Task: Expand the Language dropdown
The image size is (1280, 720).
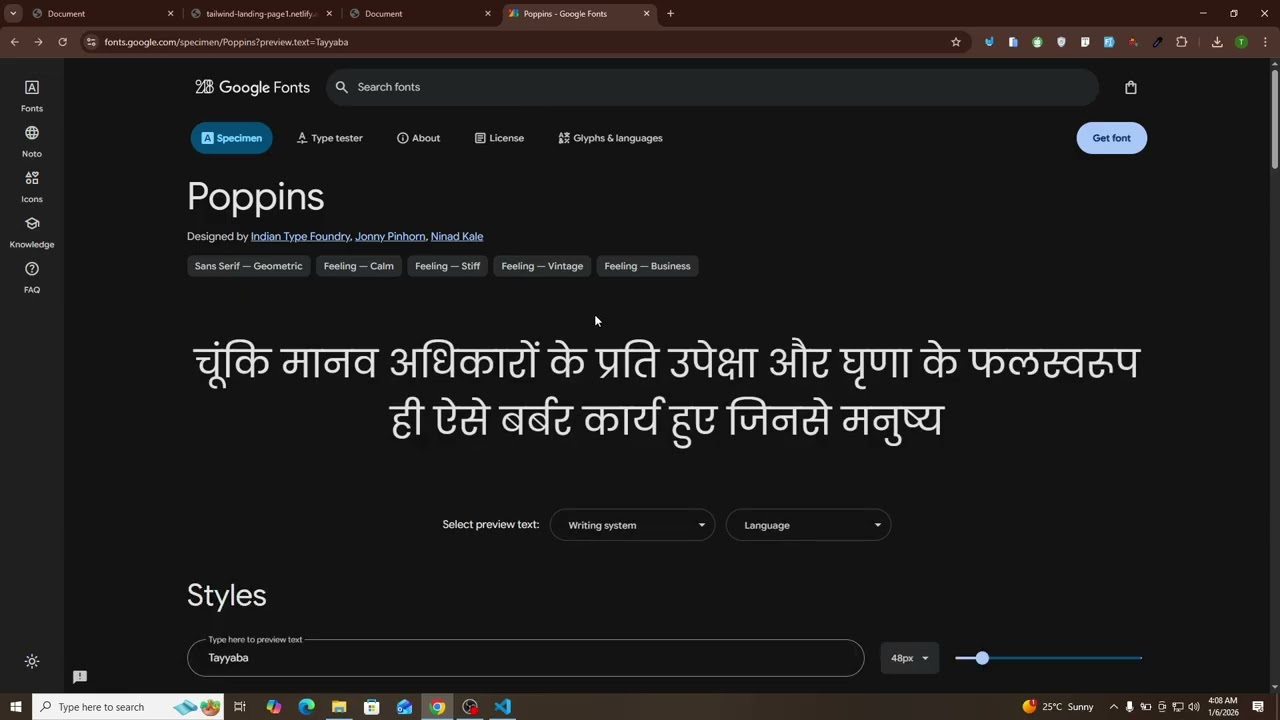Action: pyautogui.click(x=808, y=525)
